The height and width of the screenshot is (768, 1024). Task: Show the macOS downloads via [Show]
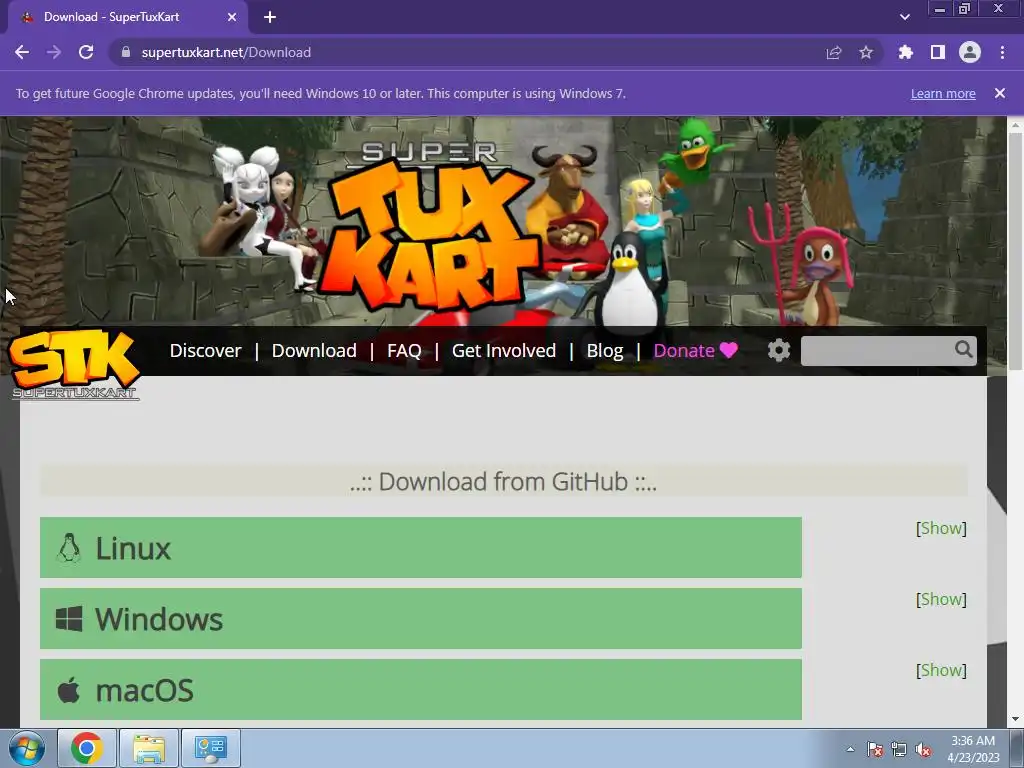tap(941, 670)
